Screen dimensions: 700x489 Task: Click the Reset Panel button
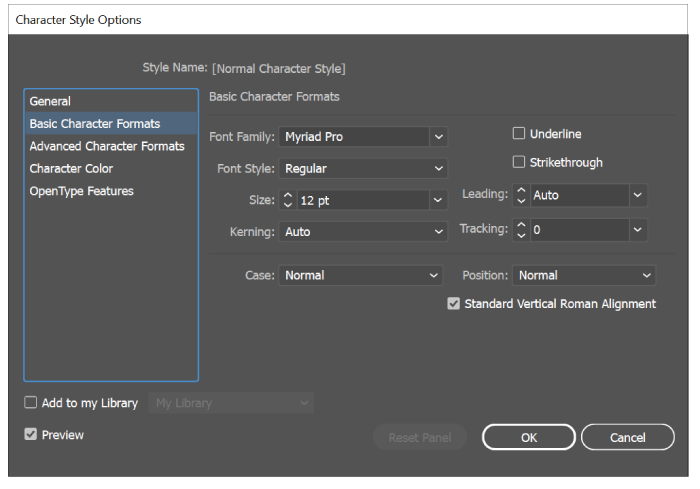[x=420, y=437]
